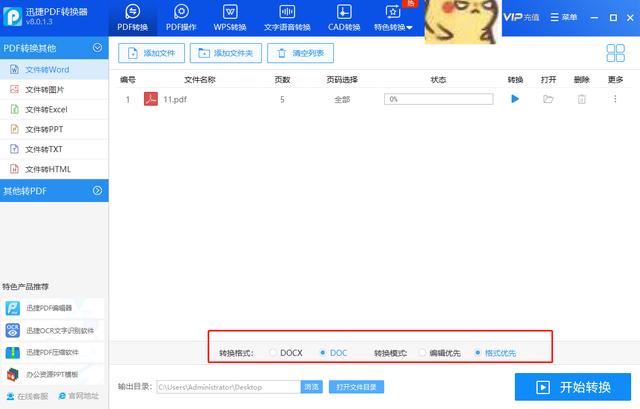The width and height of the screenshot is (640, 409).
Task: Delete 11.pdf with trash icon
Action: pos(582,99)
